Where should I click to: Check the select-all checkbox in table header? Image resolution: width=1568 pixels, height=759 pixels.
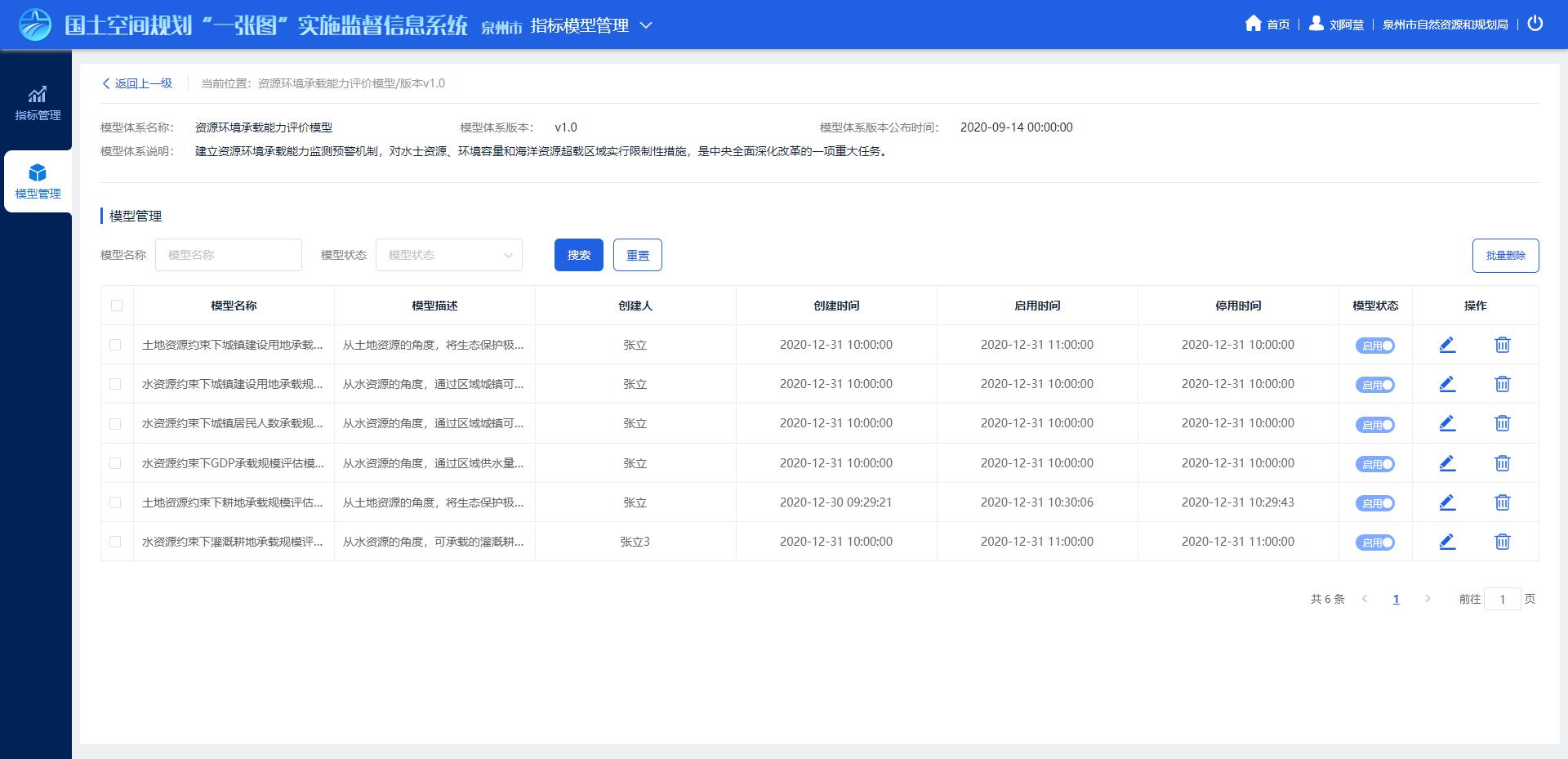(117, 306)
